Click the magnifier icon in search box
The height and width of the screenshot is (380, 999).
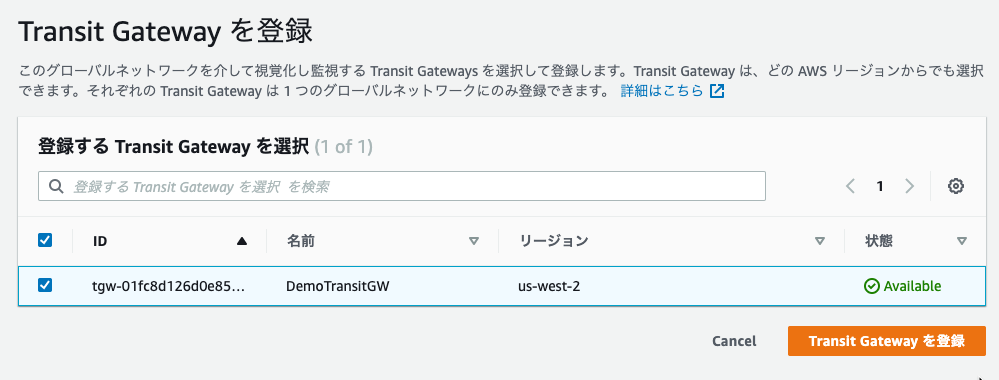click(56, 186)
